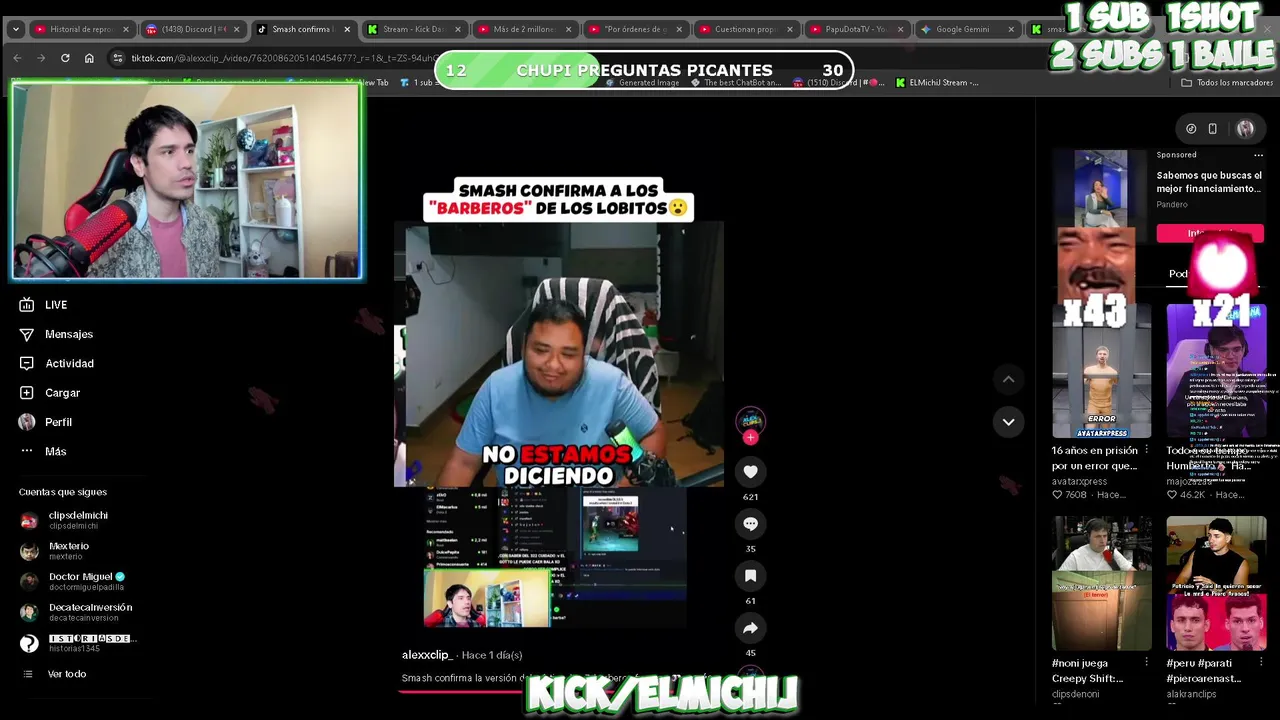Click the browser back arrow
Viewport: 1280px width, 720px height.
coord(17,58)
